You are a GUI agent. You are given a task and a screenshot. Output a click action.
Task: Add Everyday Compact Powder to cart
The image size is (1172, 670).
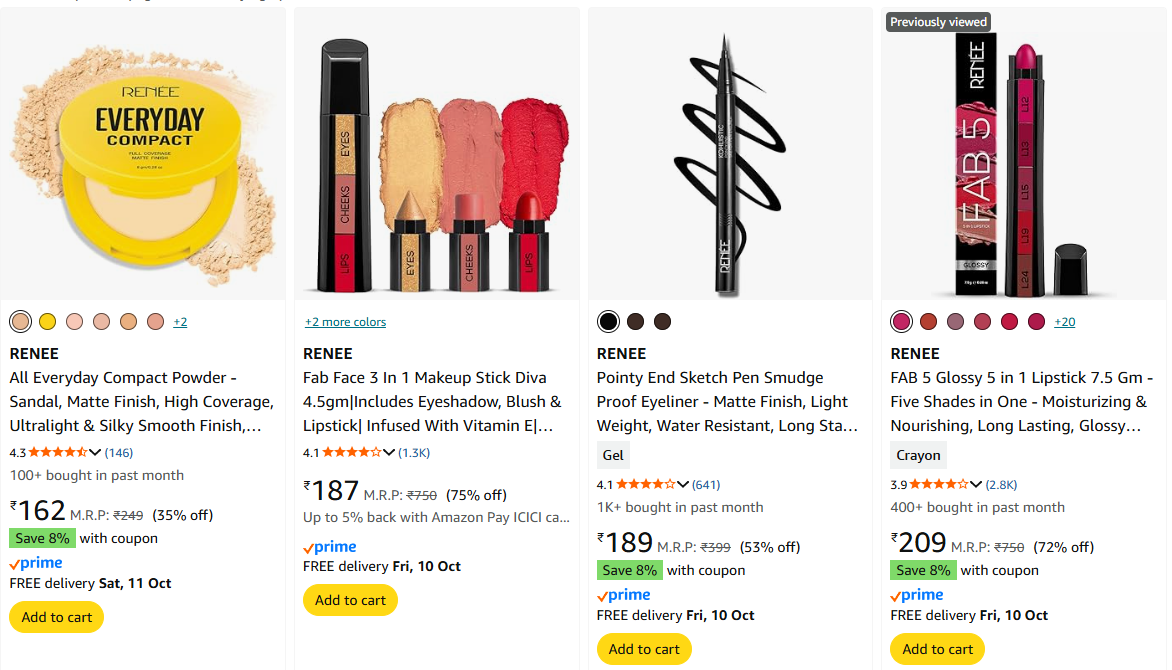click(x=57, y=617)
